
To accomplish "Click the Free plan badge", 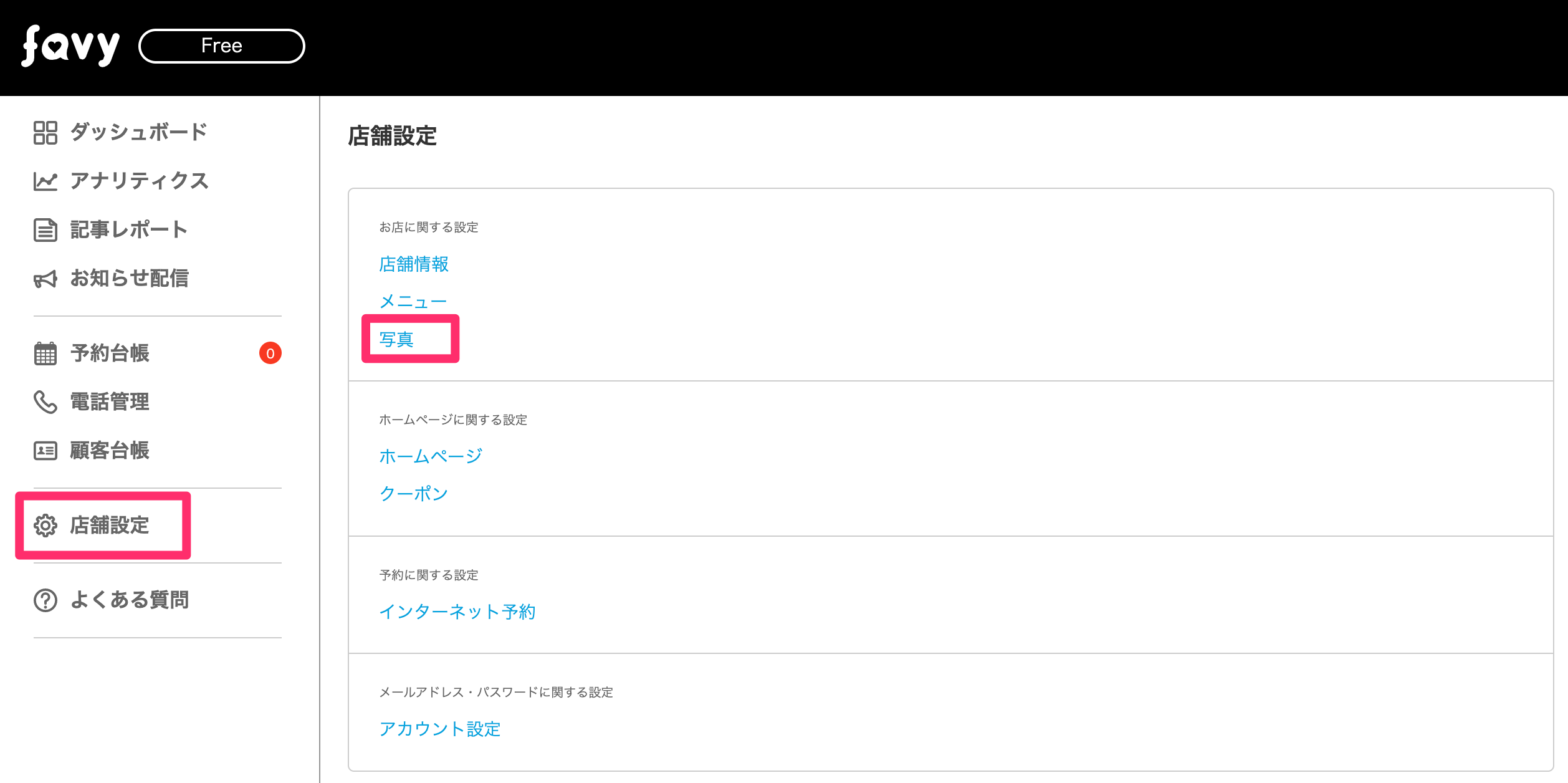I will click(x=221, y=46).
